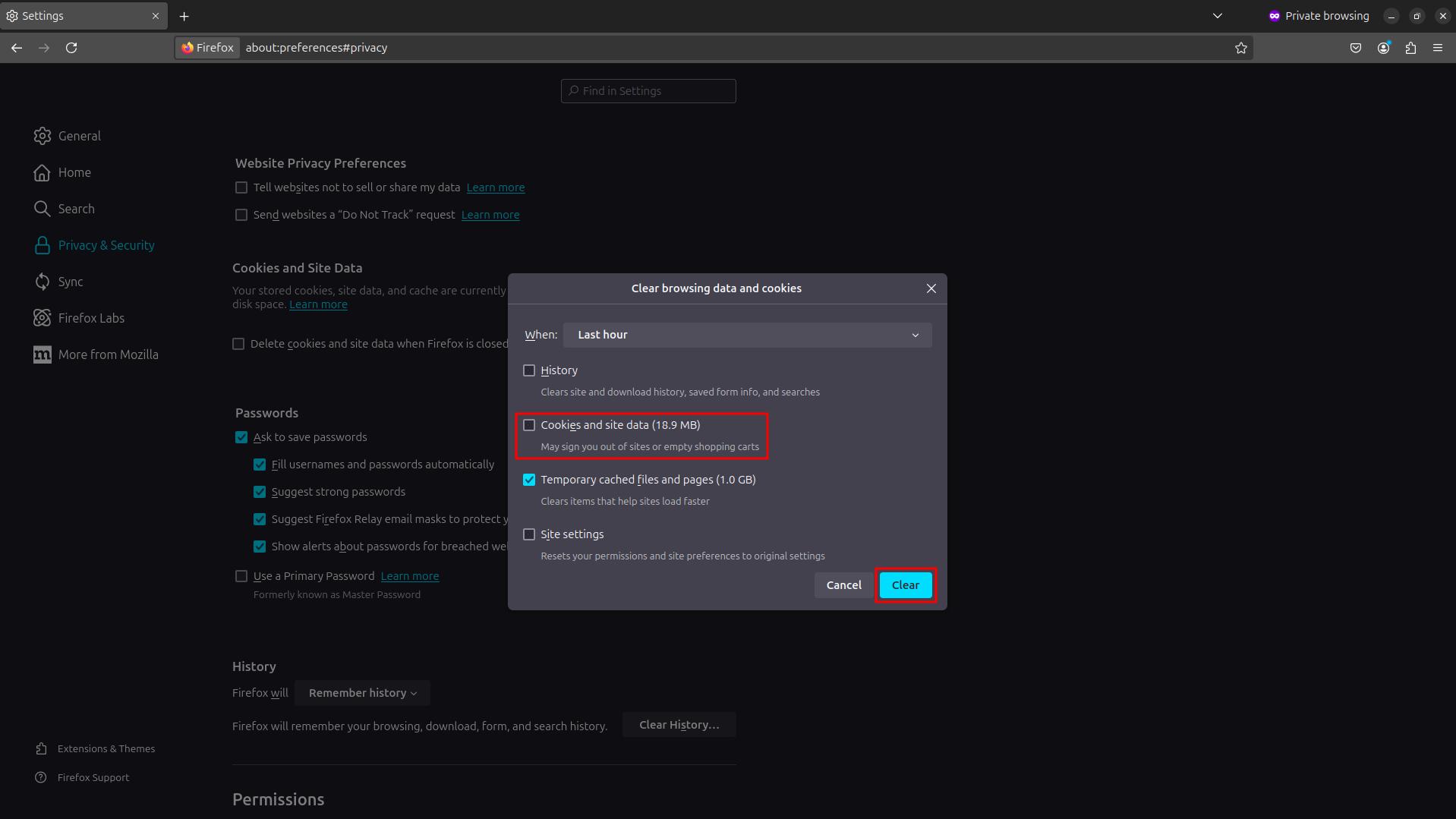Select Privacy & Security category
The image size is (1456, 819).
94,245
